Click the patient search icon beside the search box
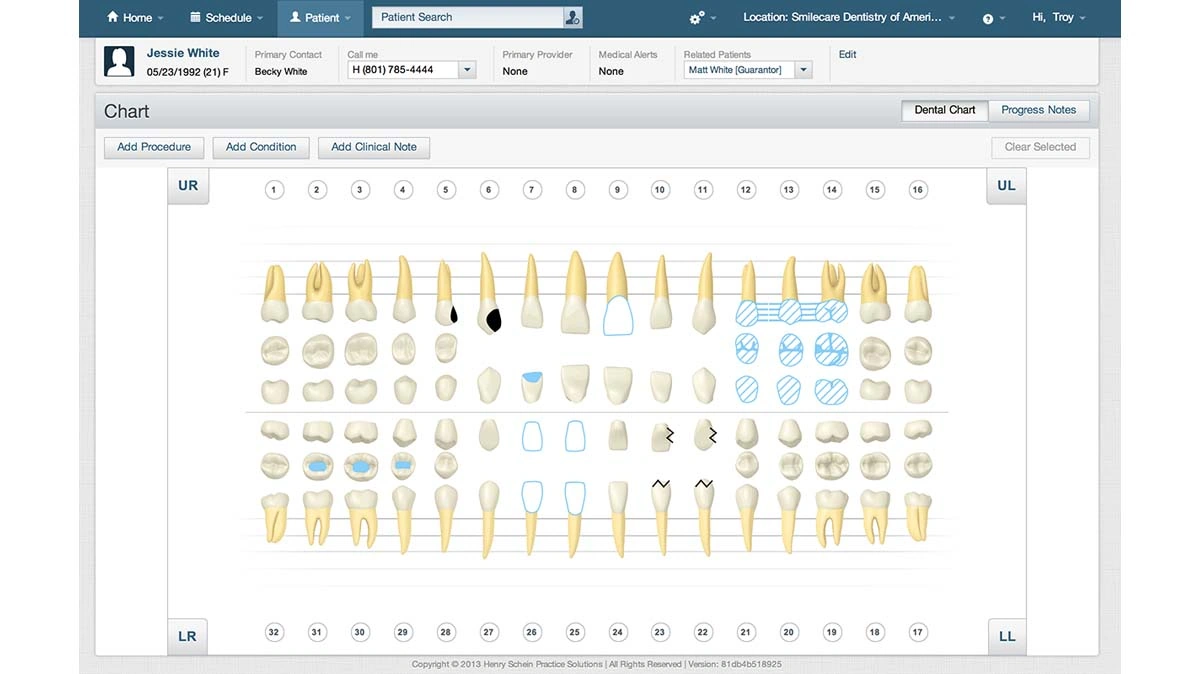 click(570, 17)
